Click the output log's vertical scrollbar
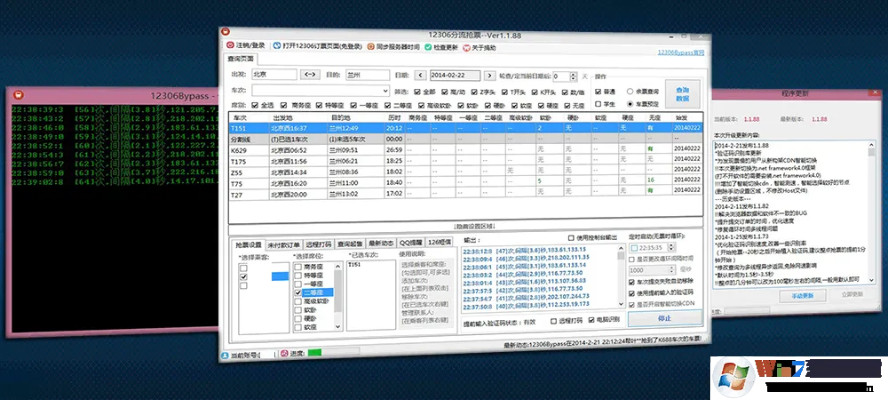This screenshot has height=400, width=888. (x=620, y=278)
